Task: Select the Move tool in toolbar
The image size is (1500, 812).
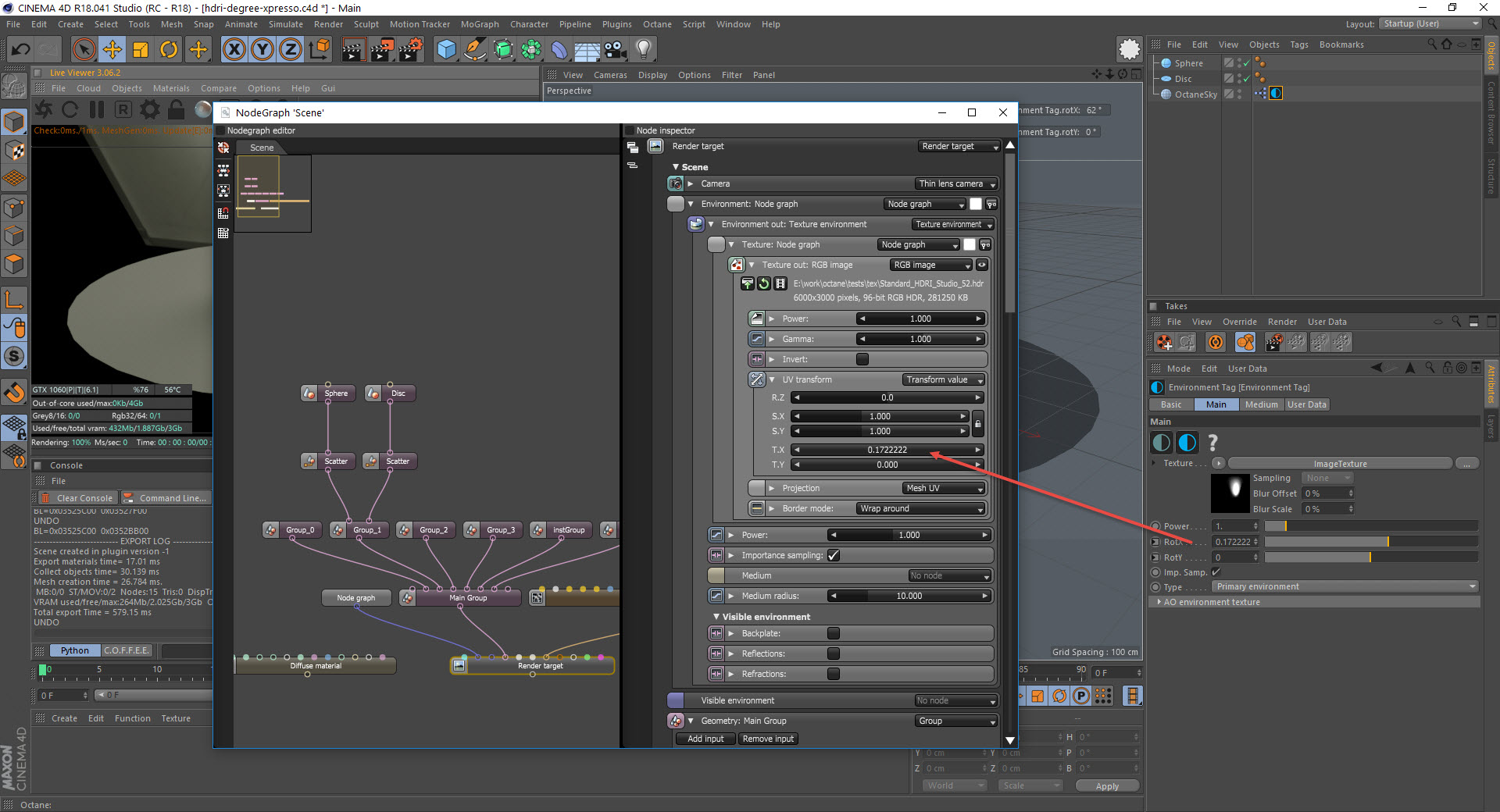Action: (x=112, y=50)
